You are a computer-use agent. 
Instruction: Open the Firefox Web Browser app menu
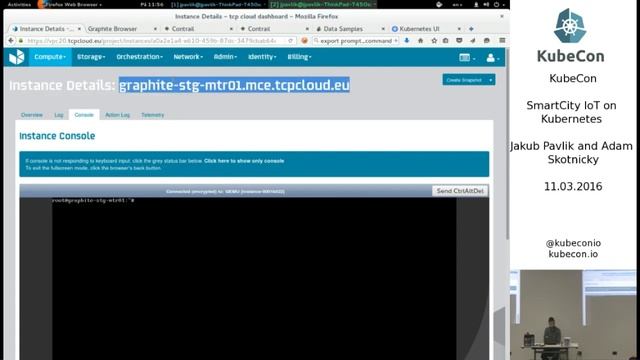point(70,4)
